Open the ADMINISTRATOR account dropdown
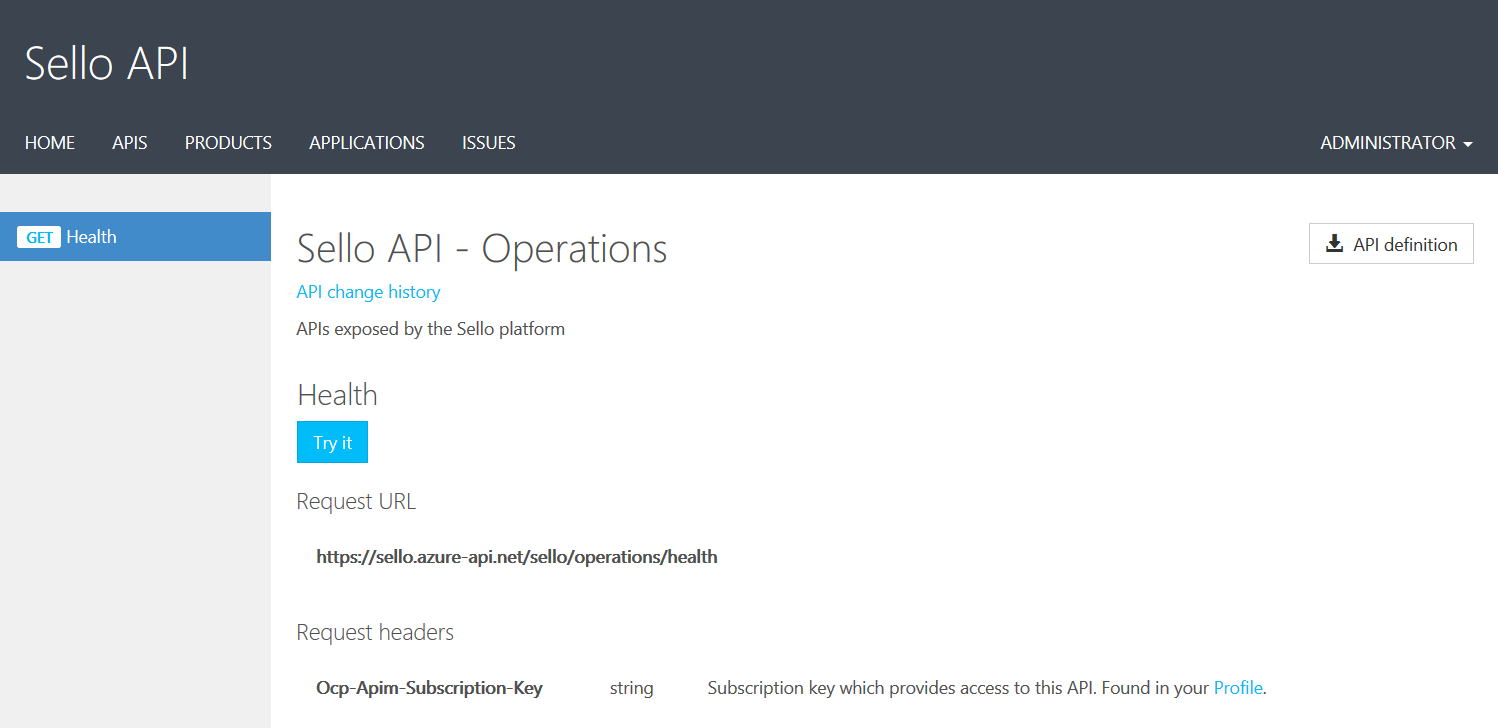This screenshot has width=1498, height=728. 1387,142
